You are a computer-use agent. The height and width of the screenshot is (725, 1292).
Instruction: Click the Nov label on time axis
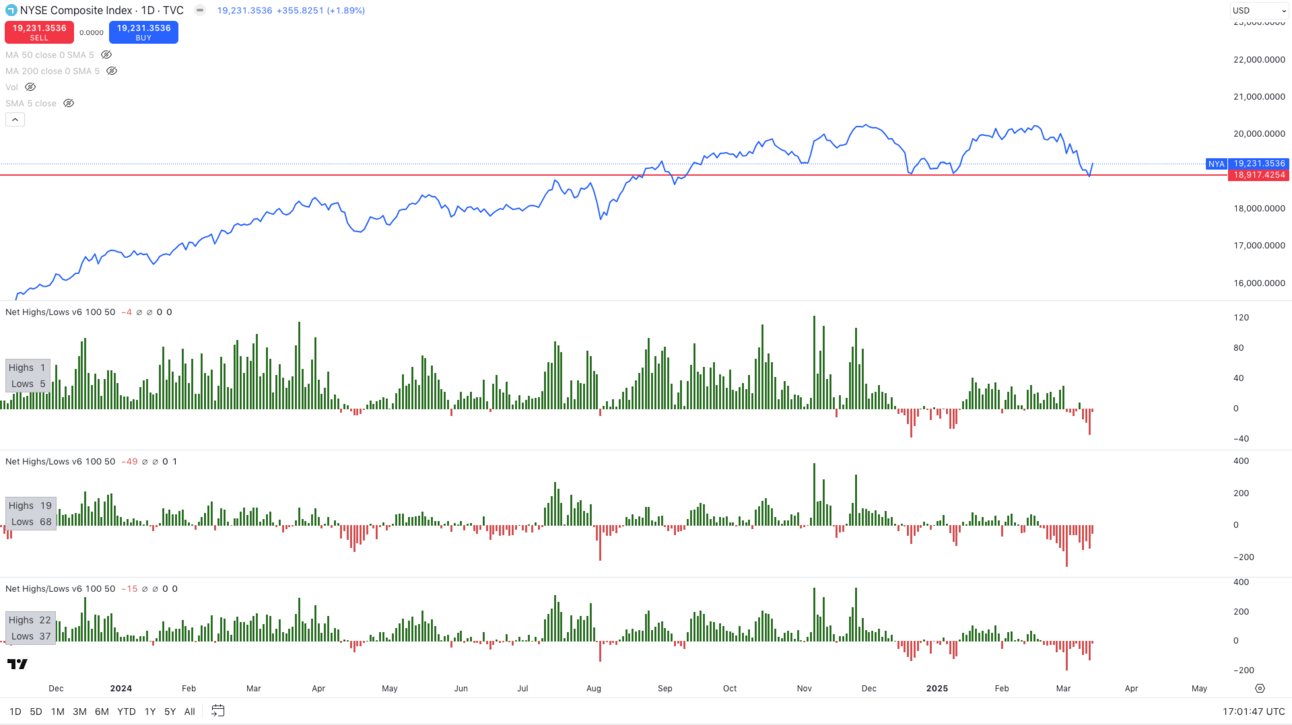(805, 689)
